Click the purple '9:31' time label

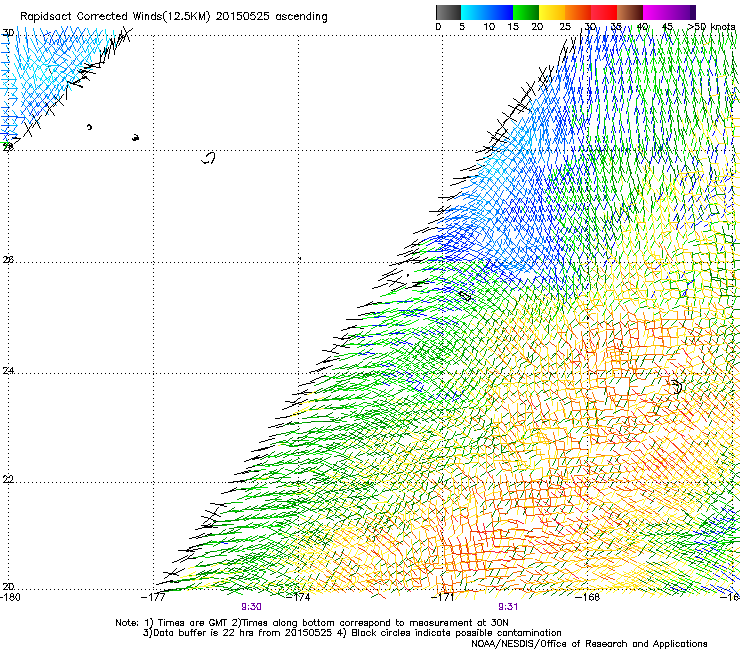pos(508,607)
